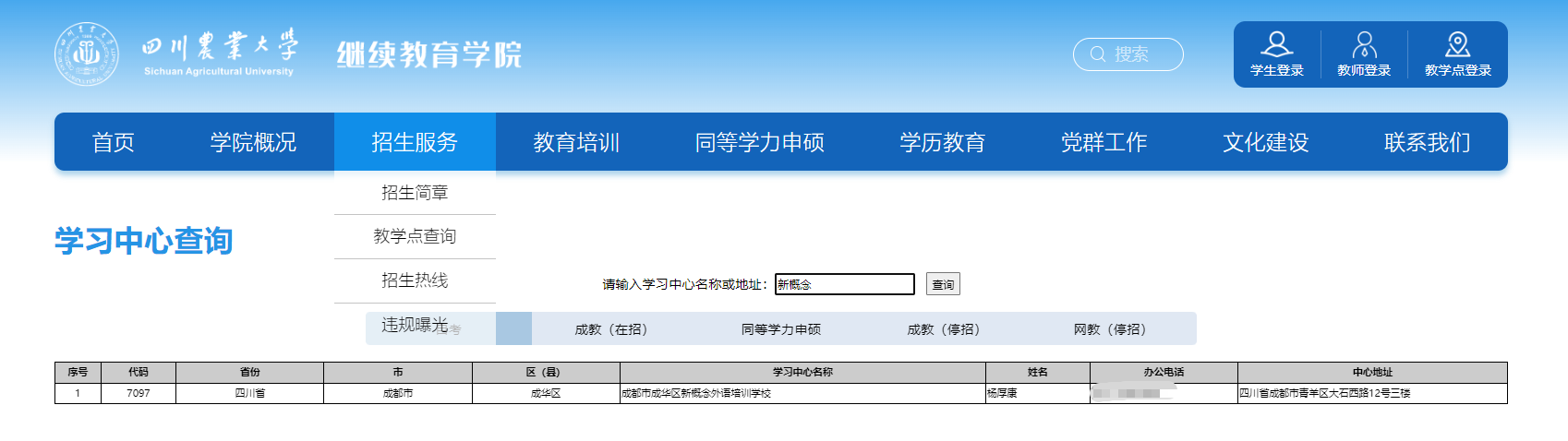Click the teaching point login pin icon
The width and height of the screenshot is (1568, 441).
pyautogui.click(x=1457, y=44)
